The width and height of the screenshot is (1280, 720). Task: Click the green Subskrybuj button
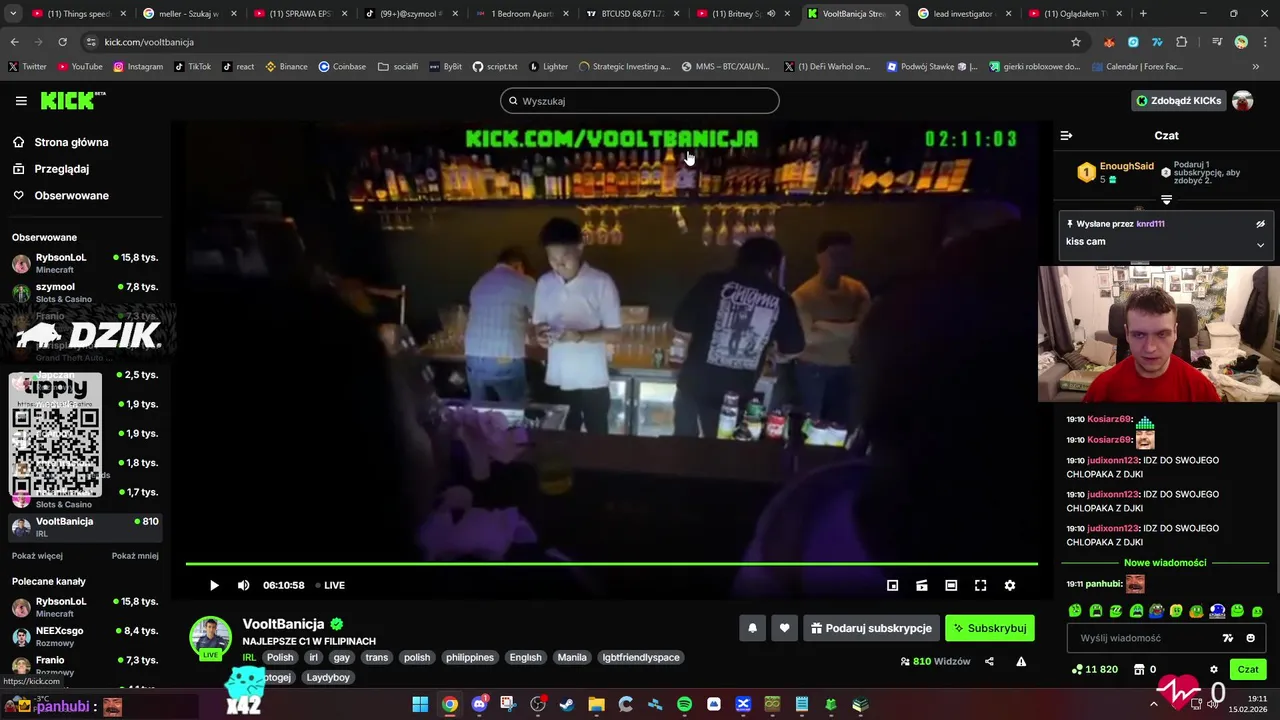[x=989, y=628]
